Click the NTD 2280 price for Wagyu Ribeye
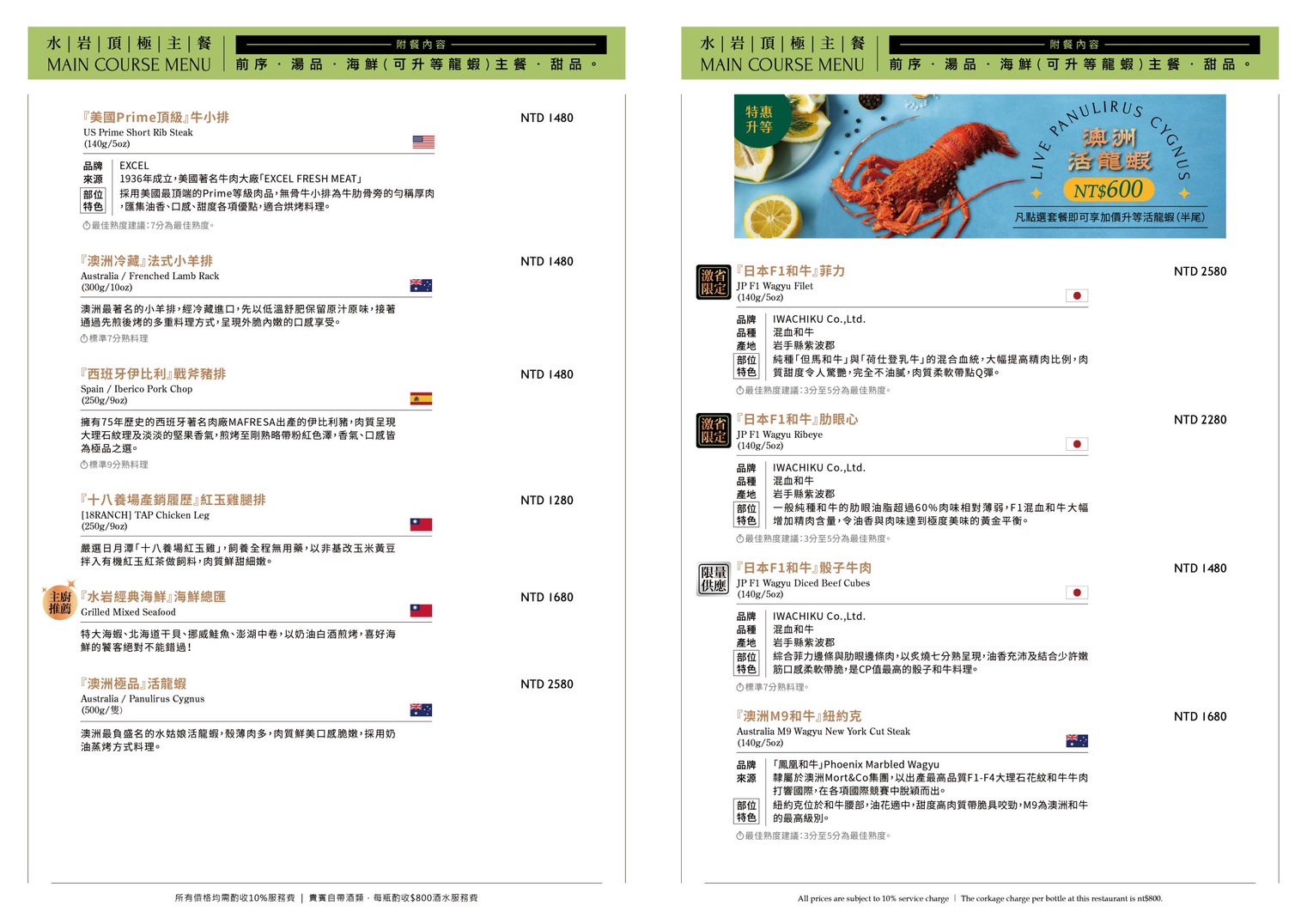Image resolution: width=1307 pixels, height=924 pixels. (1200, 420)
